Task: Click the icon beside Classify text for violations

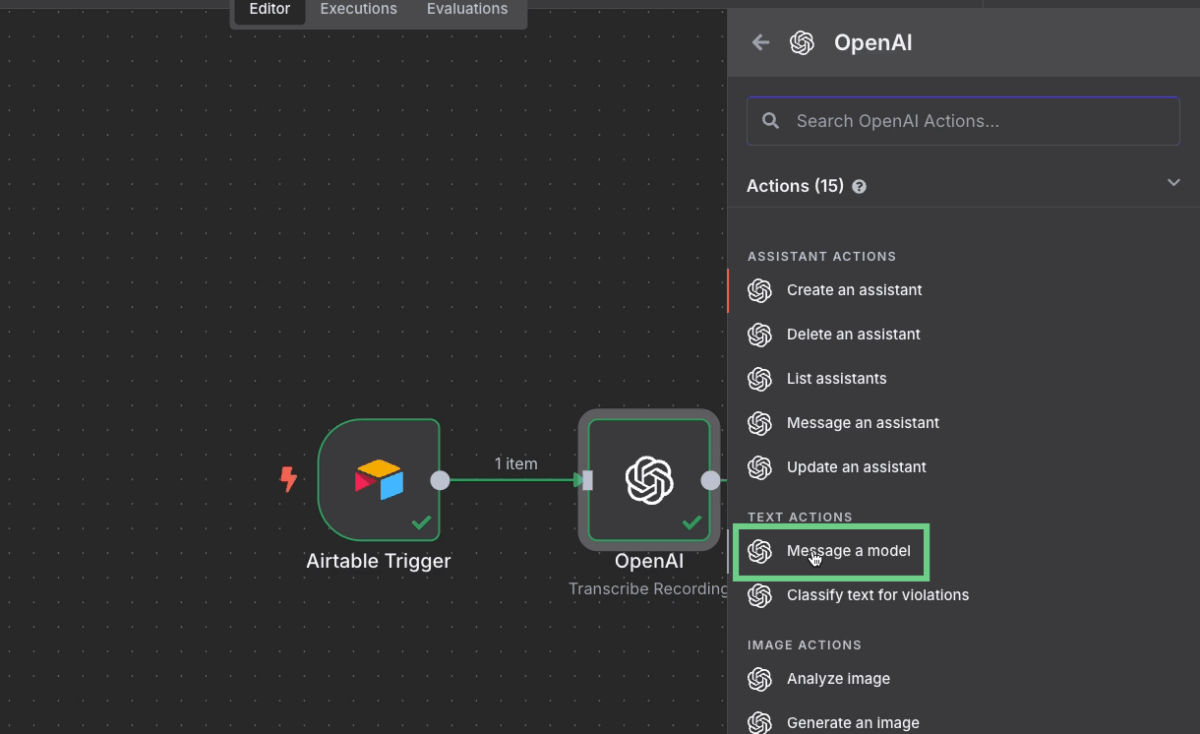Action: pos(760,595)
